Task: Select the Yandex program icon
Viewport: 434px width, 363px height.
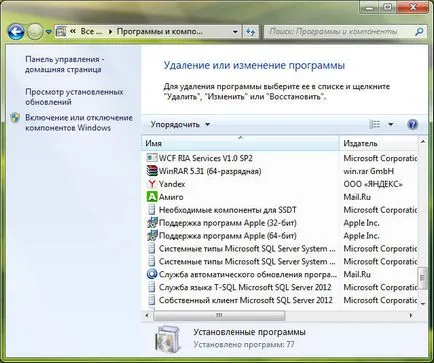Action: pos(152,184)
